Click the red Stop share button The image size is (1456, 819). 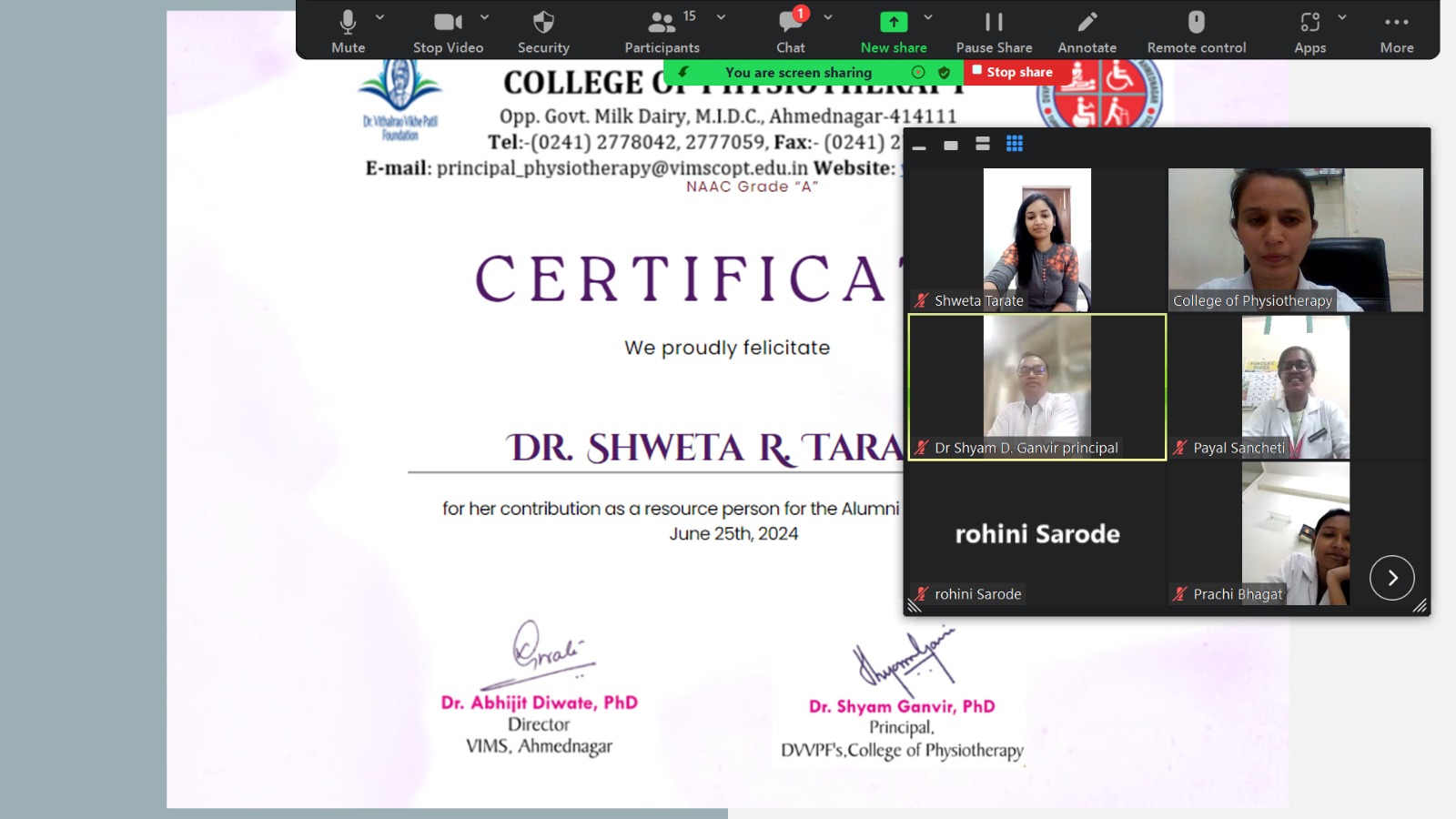[x=1012, y=72]
